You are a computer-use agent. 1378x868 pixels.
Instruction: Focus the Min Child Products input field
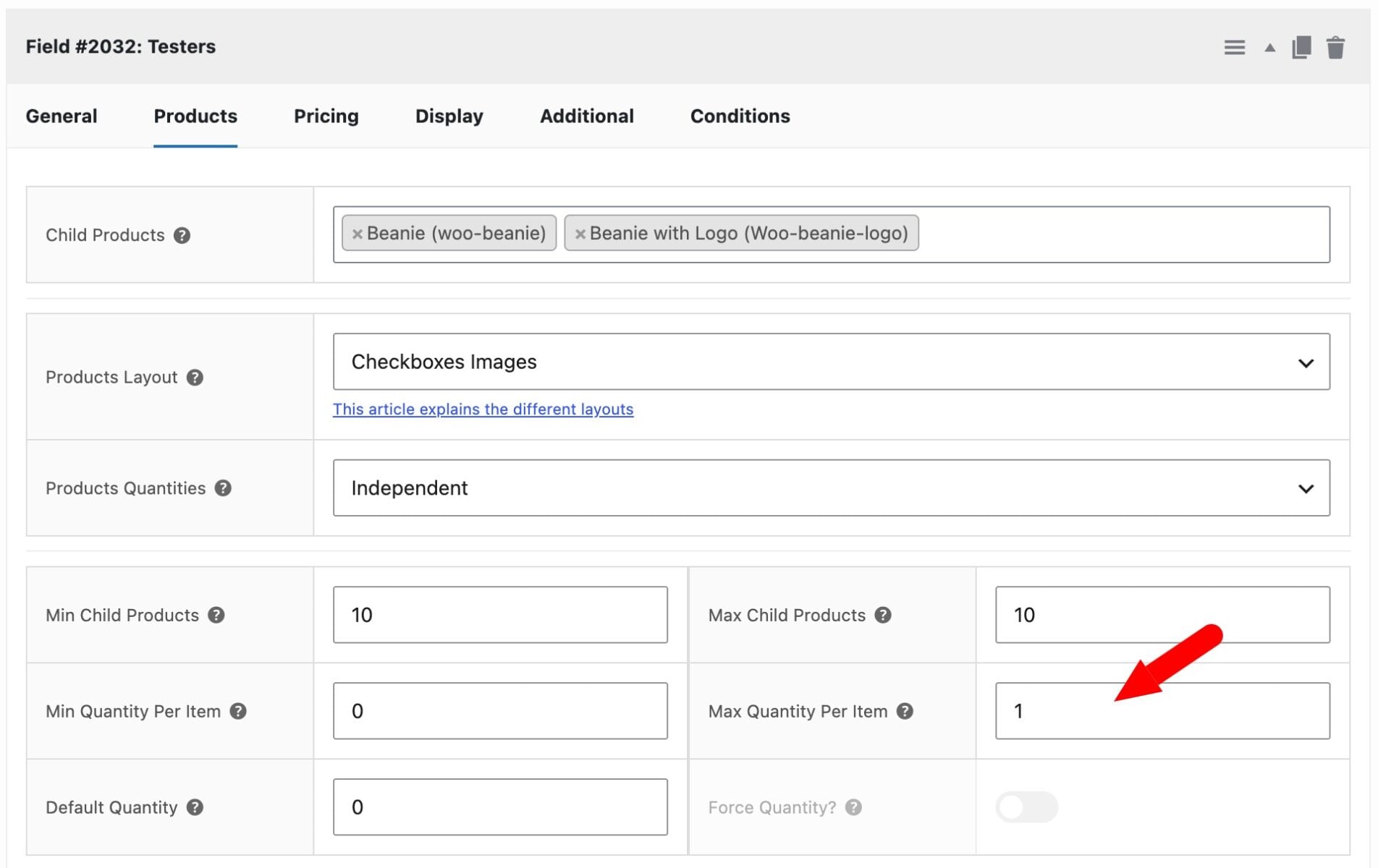[500, 615]
